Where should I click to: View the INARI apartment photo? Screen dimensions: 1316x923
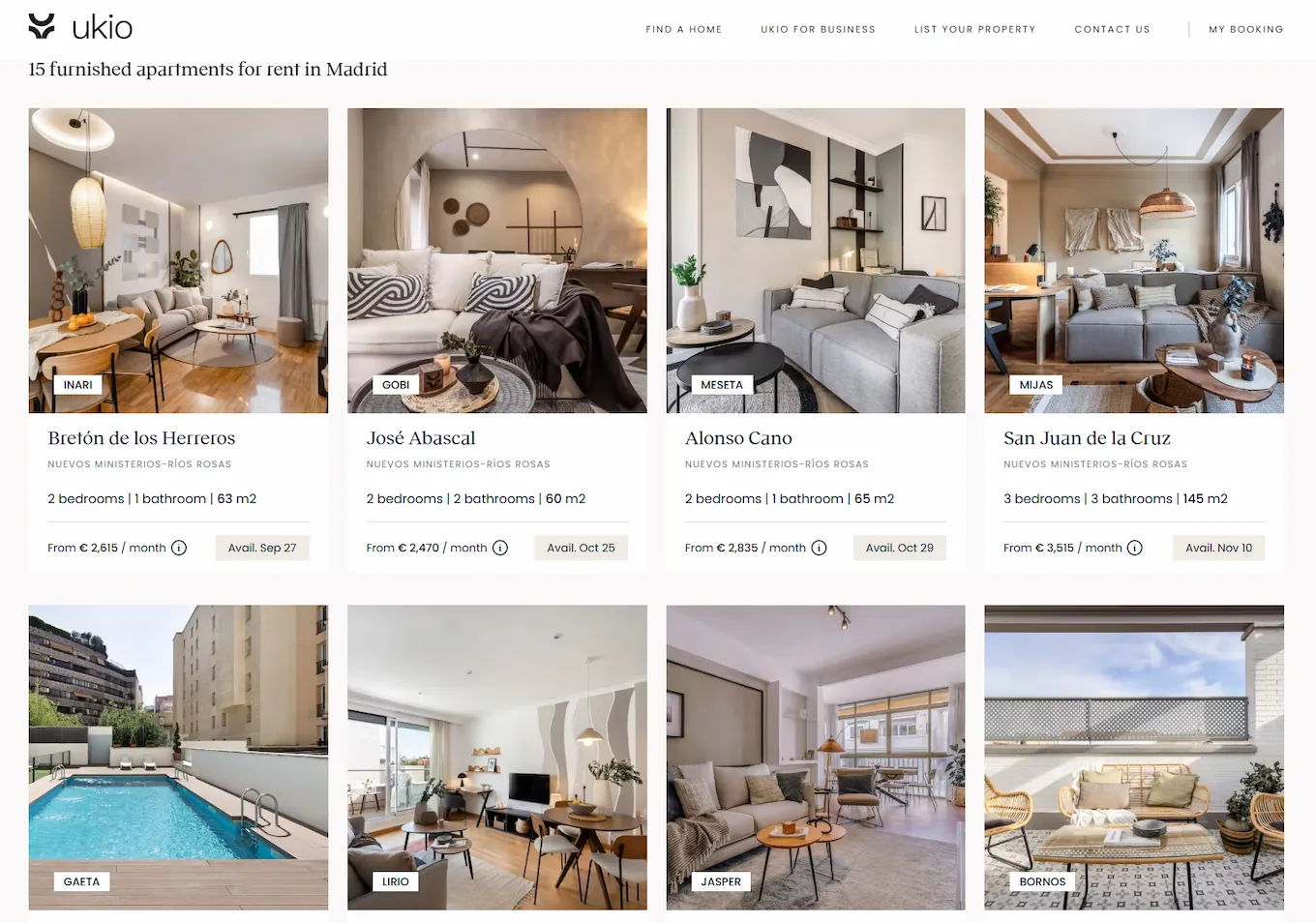click(x=178, y=260)
